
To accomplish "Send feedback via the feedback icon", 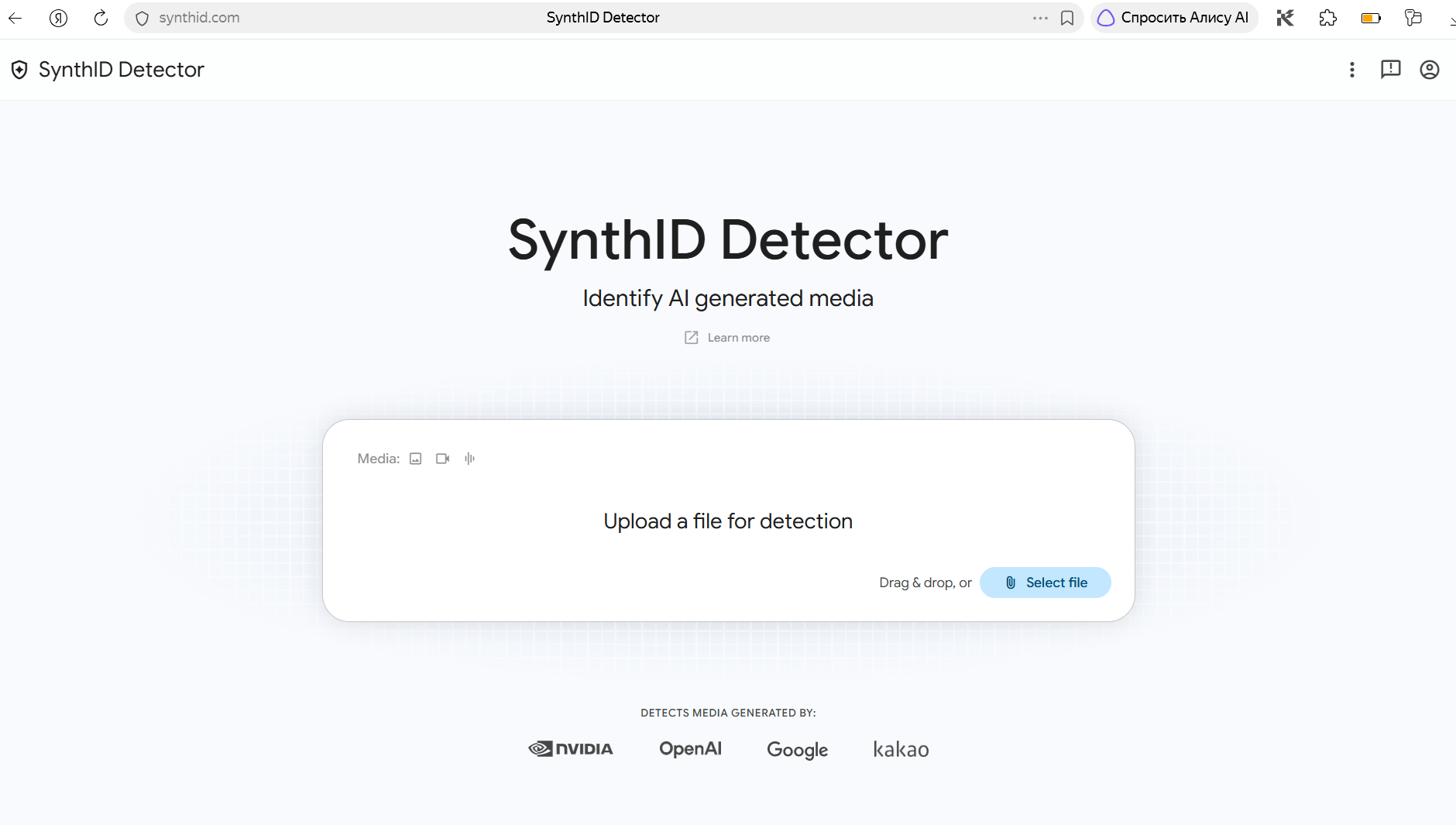I will [x=1391, y=70].
